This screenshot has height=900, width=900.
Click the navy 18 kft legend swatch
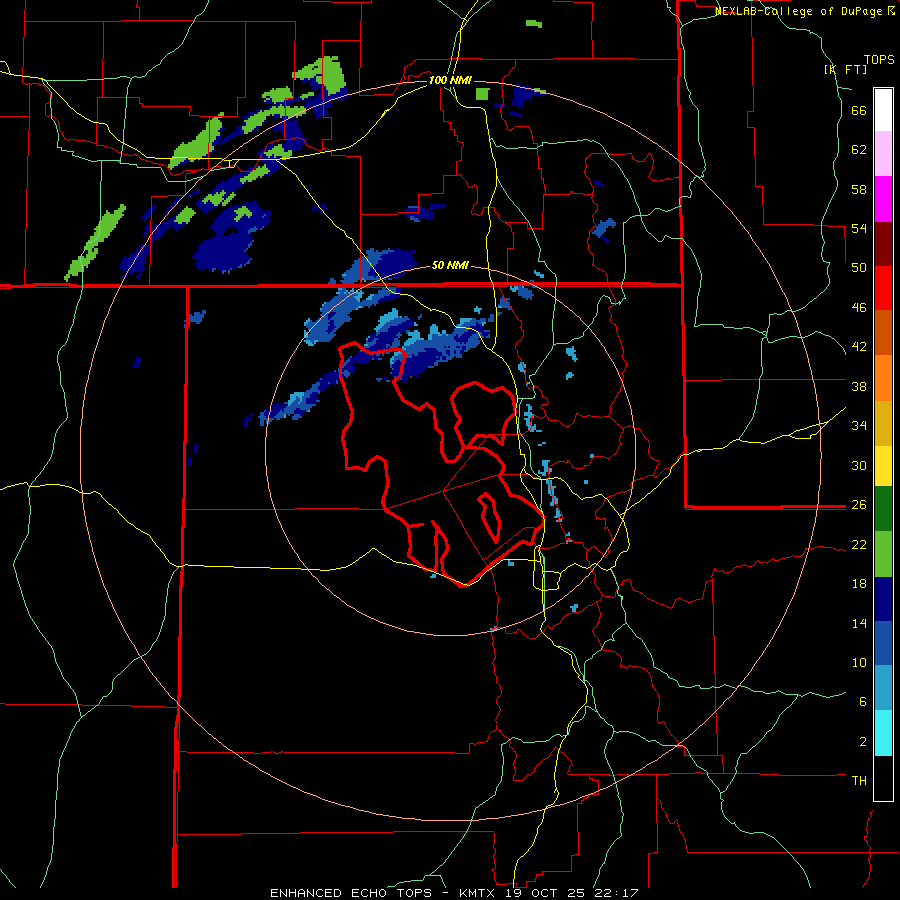[x=883, y=599]
